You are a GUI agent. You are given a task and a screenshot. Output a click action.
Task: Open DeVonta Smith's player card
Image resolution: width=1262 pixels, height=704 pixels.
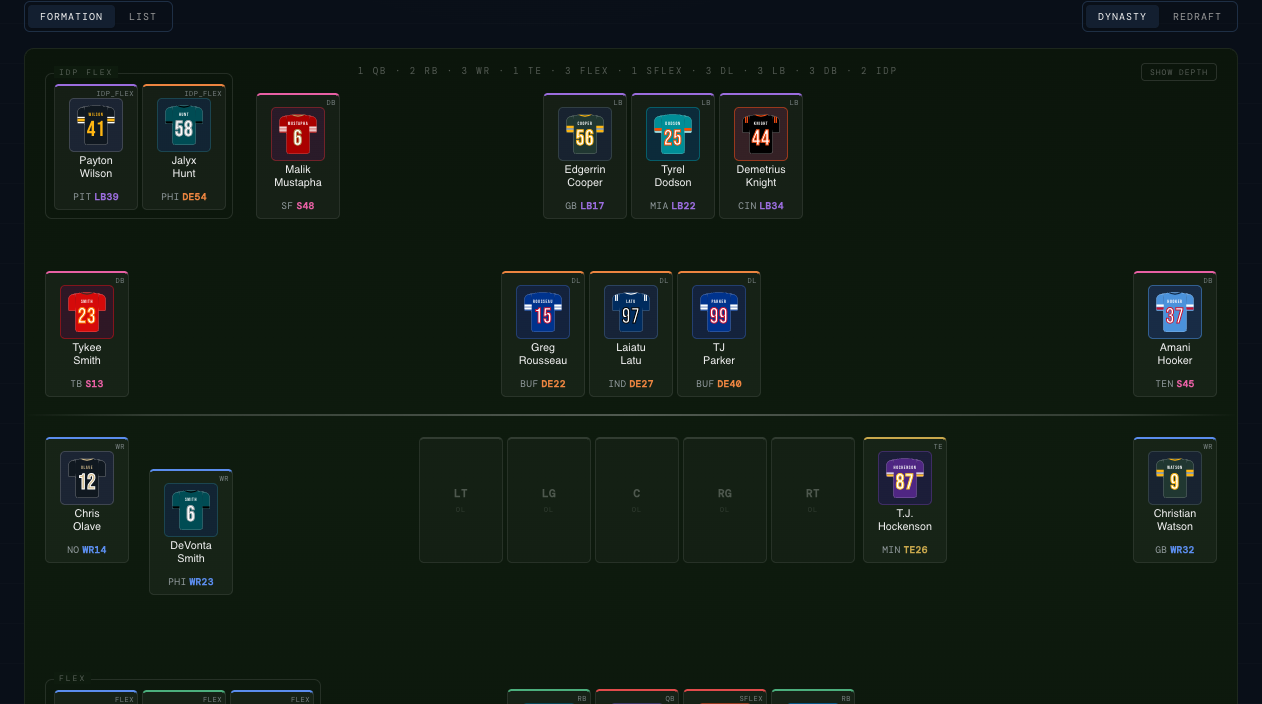pos(191,532)
